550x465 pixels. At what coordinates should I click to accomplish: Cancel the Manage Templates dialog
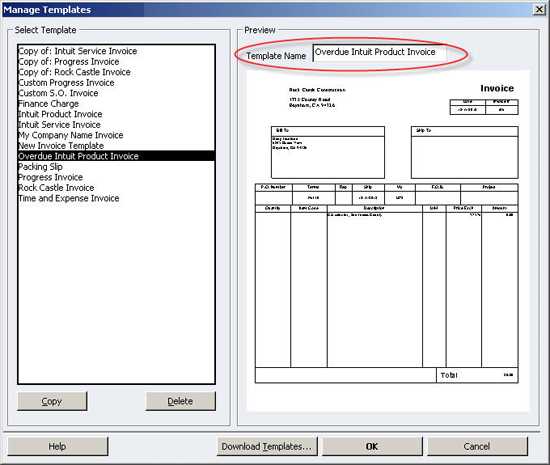477,446
